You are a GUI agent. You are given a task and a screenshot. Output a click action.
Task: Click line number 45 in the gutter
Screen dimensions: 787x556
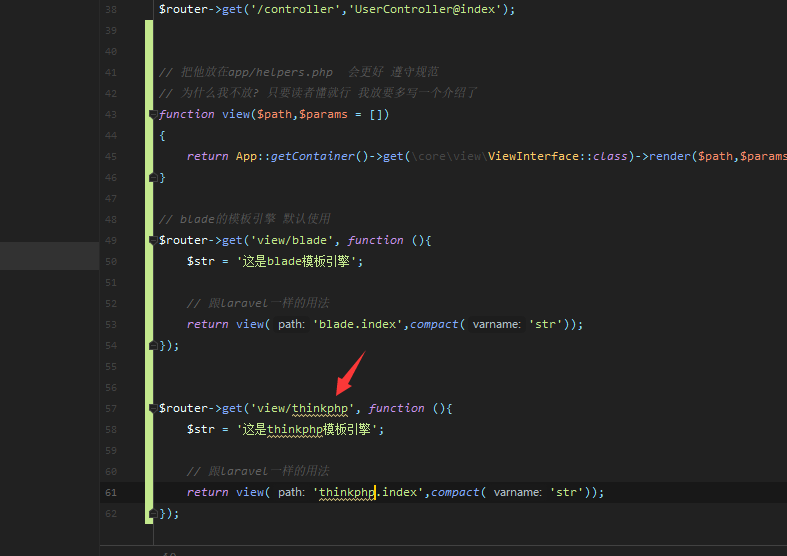(111, 157)
